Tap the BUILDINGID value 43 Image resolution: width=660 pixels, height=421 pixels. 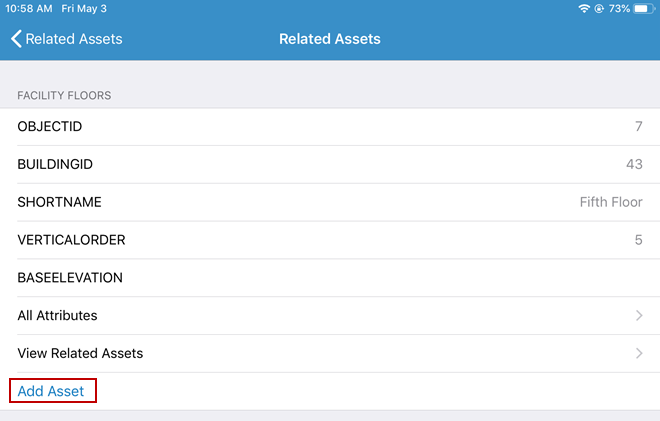click(634, 164)
